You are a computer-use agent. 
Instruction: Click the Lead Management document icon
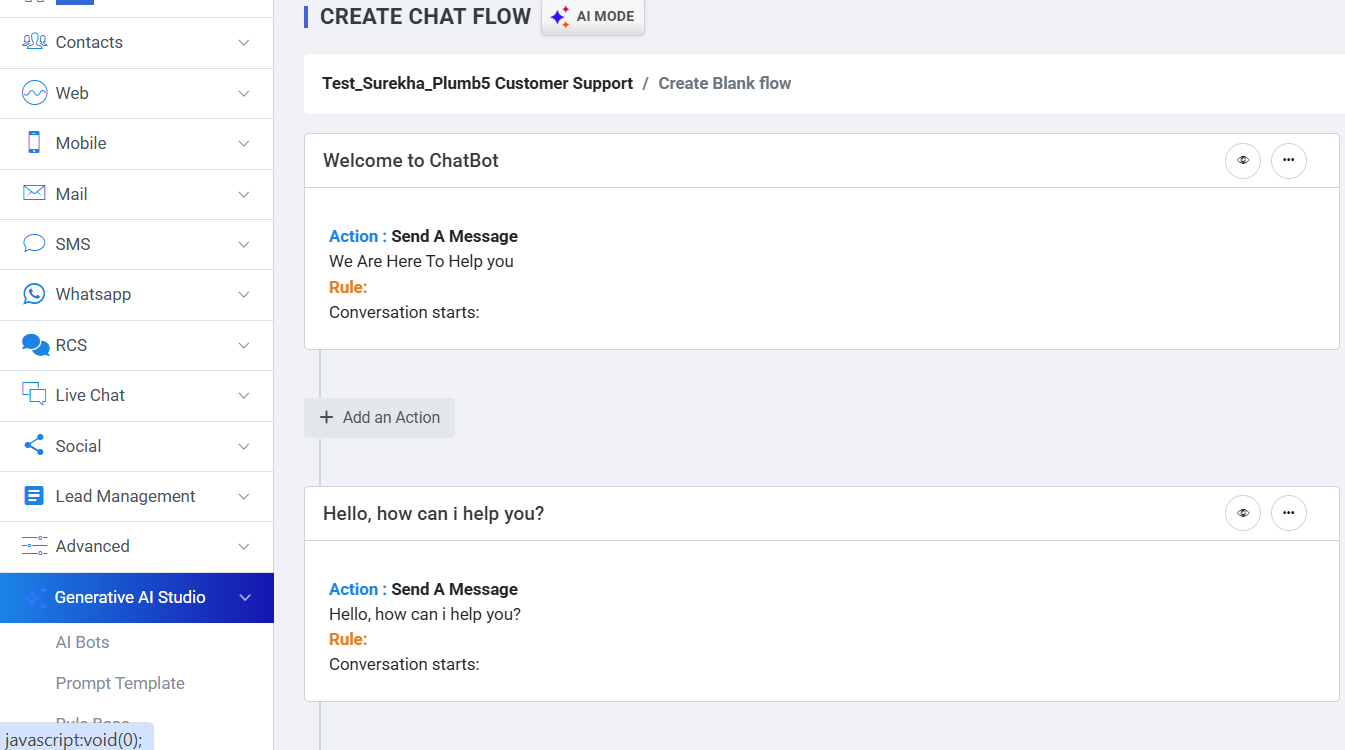point(35,496)
